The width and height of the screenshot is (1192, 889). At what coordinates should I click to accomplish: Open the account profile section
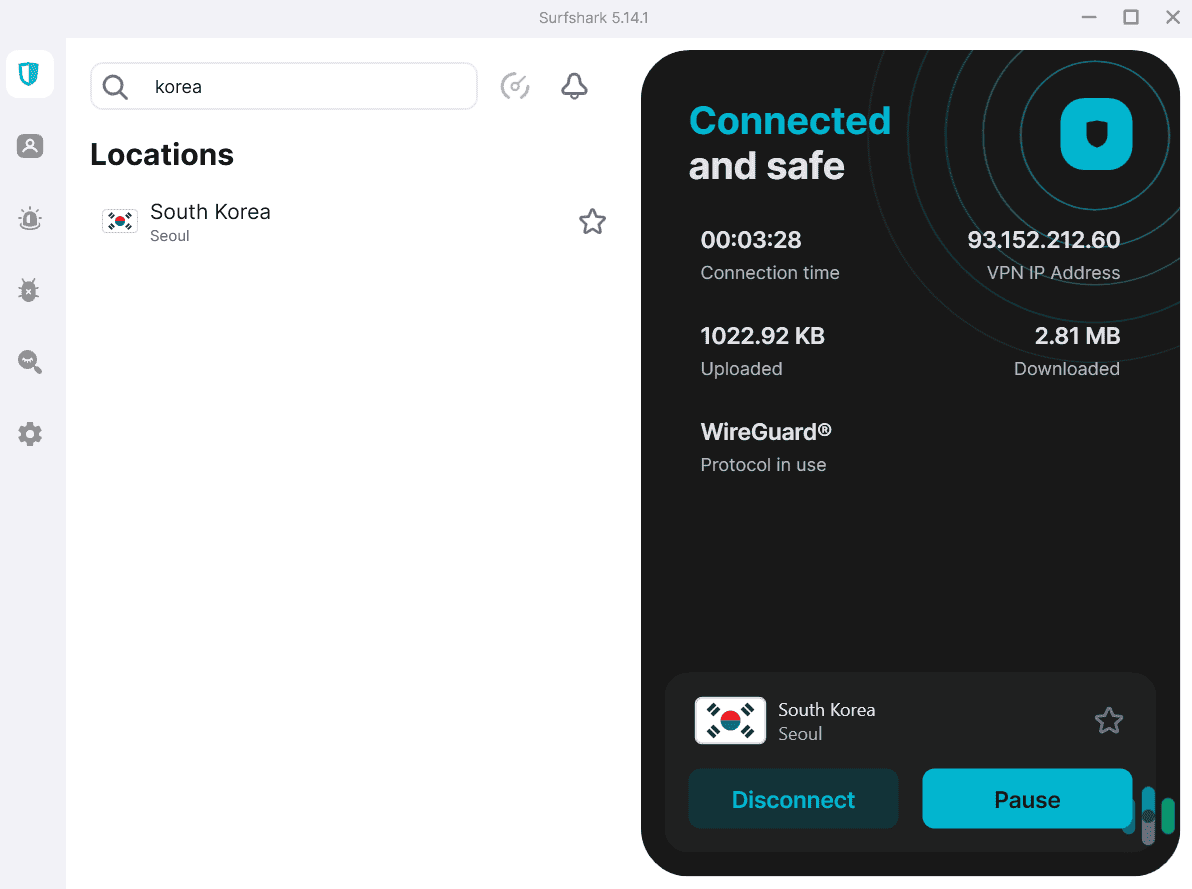point(29,146)
